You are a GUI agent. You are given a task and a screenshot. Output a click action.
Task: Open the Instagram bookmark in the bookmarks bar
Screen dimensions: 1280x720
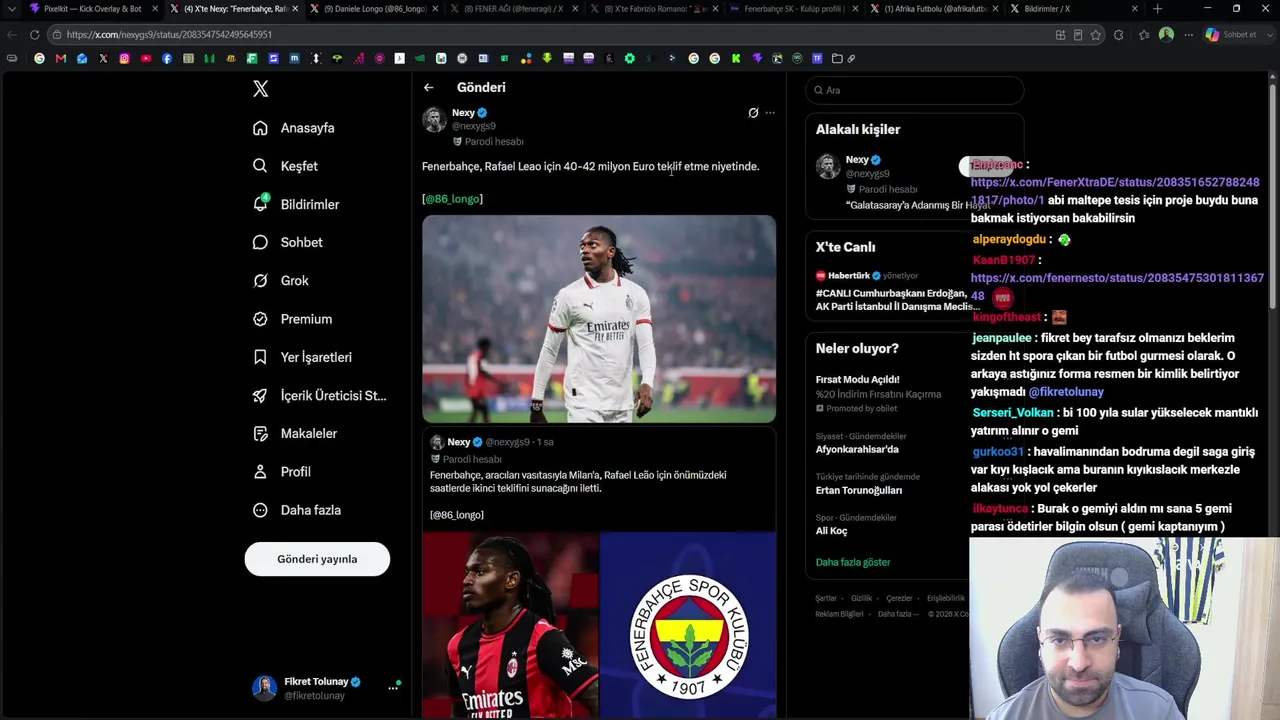124,58
